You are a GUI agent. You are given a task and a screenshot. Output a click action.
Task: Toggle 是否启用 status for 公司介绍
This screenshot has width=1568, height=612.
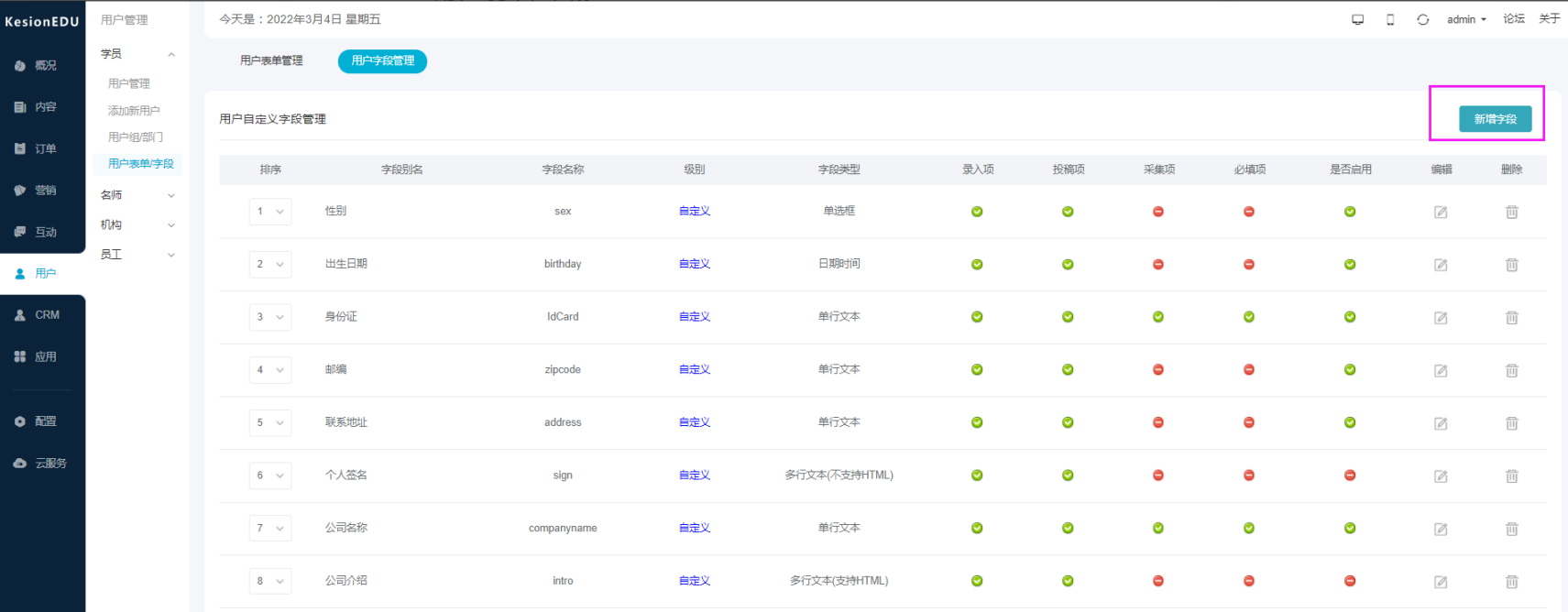point(1350,581)
